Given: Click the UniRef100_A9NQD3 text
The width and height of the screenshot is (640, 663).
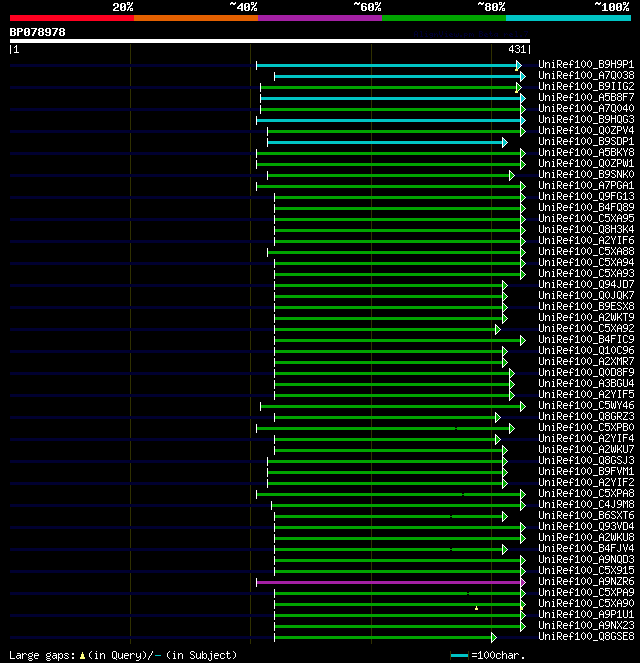Looking at the screenshot, I should point(586,559).
